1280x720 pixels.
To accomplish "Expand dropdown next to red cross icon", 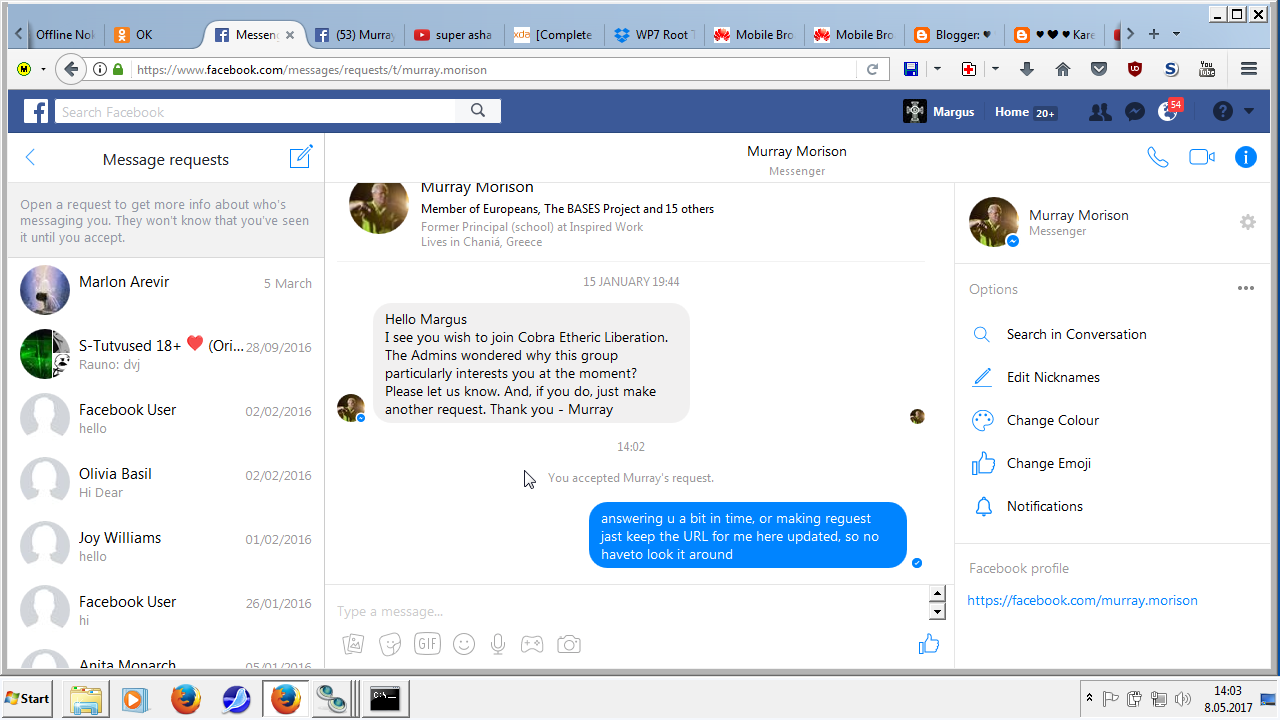I will tap(995, 69).
